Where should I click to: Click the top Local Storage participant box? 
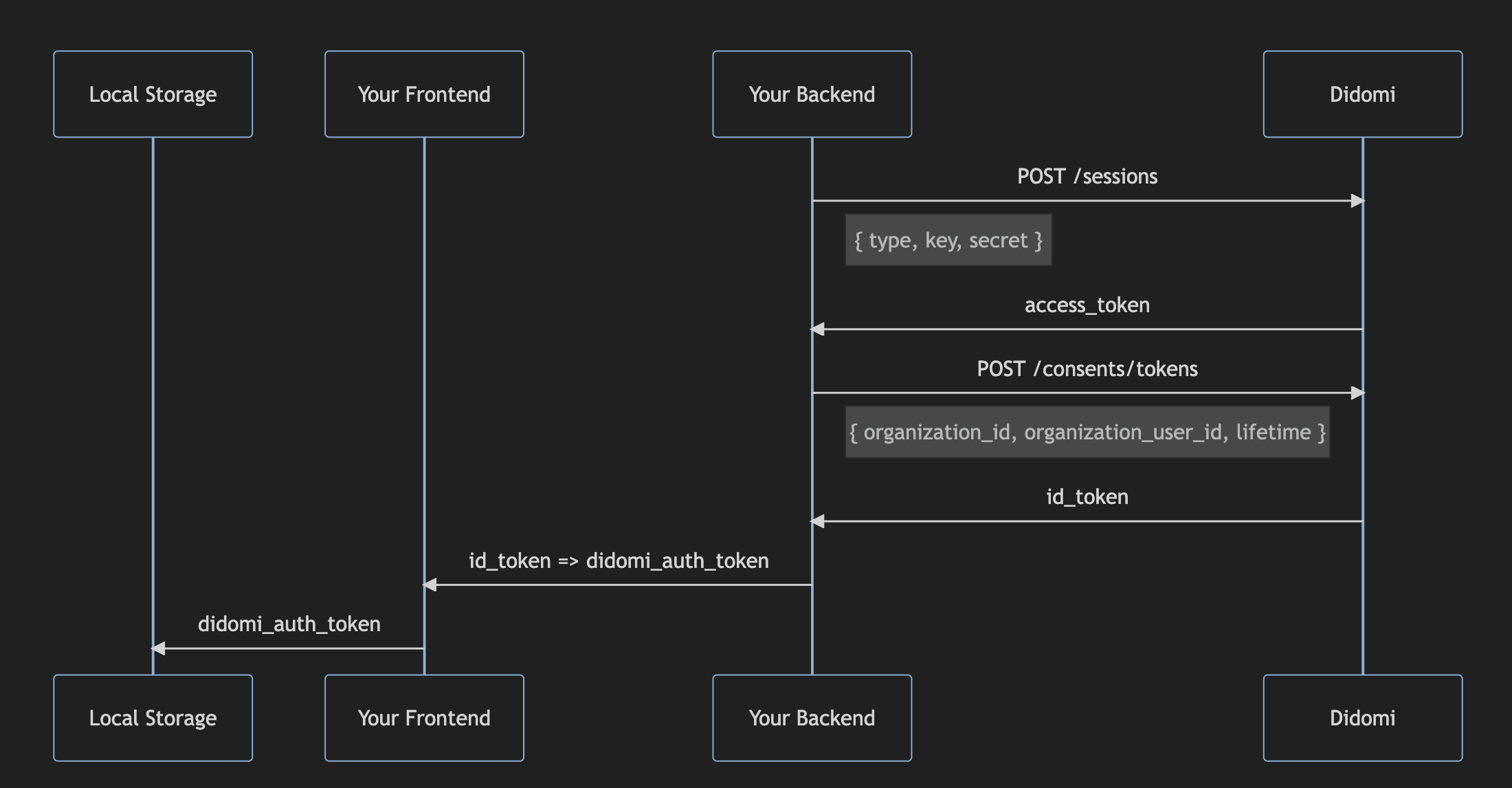pos(153,94)
